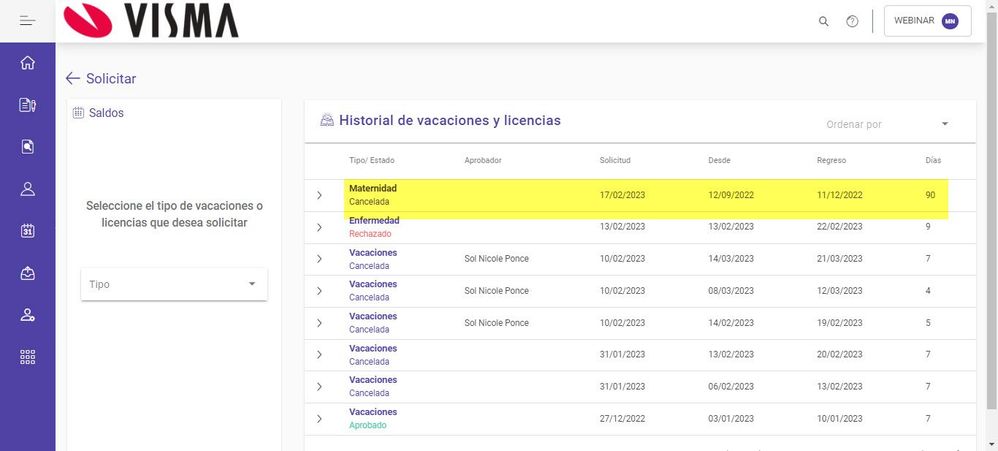Click the Rechazado status text

coord(370,234)
